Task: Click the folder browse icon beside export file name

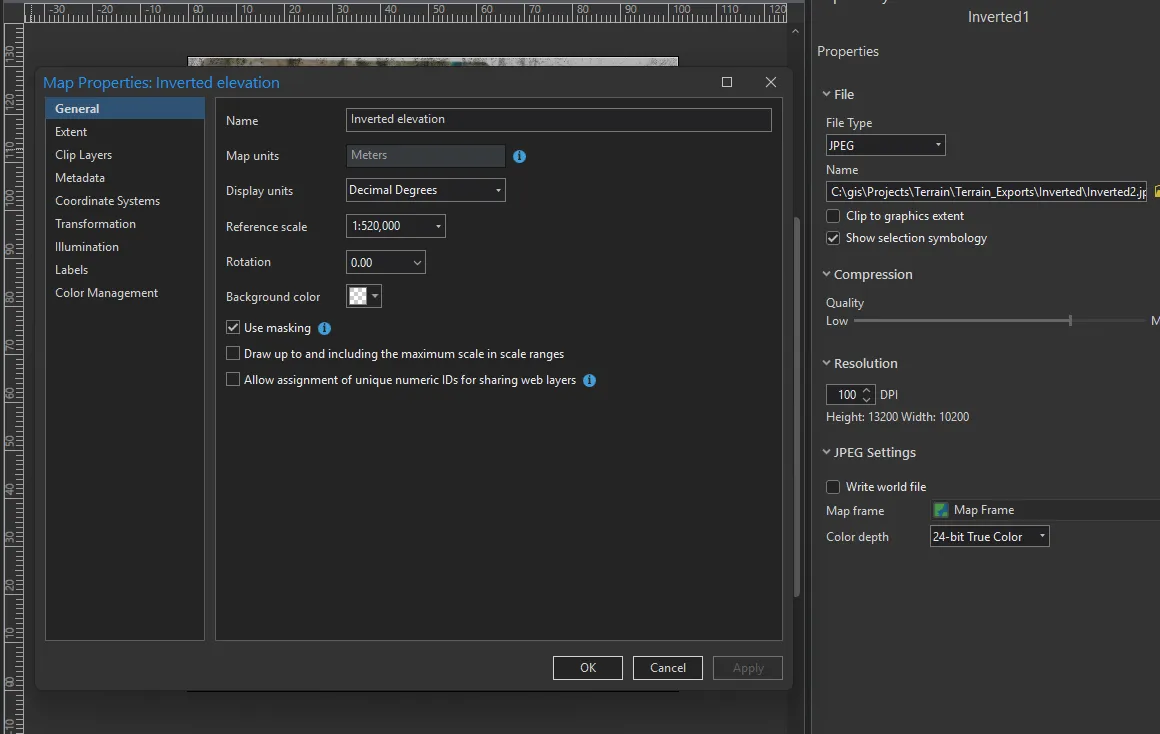Action: tap(1156, 191)
